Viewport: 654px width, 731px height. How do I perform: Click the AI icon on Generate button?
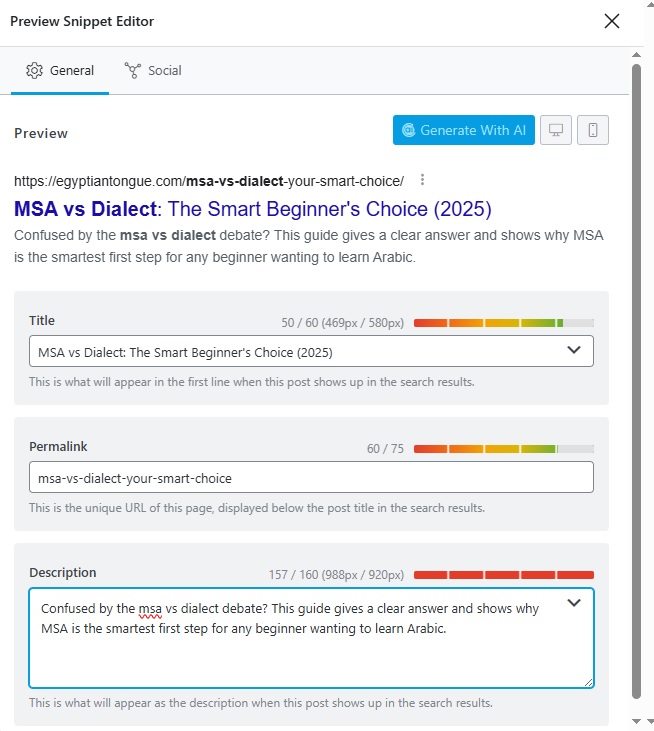tap(408, 130)
